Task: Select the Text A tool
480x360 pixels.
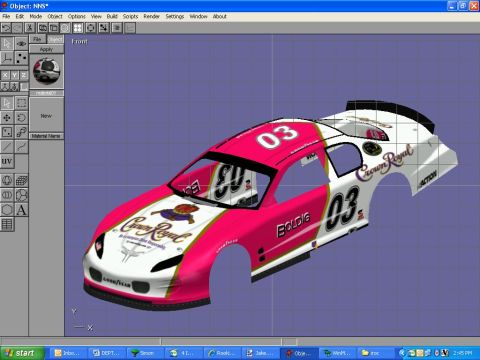Action: (x=21, y=210)
